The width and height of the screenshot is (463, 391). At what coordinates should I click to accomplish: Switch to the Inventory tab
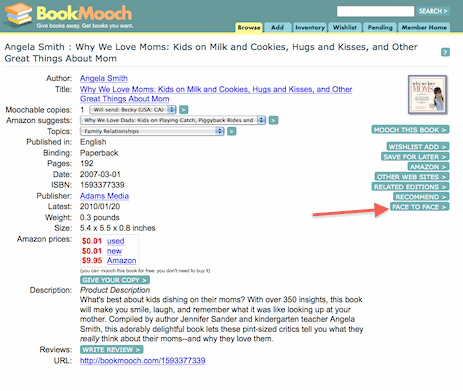[310, 27]
